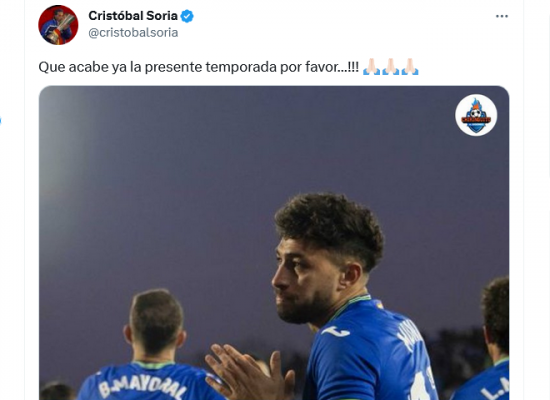
Task: Click the word 'temporada' in the tweet
Action: click(x=241, y=67)
